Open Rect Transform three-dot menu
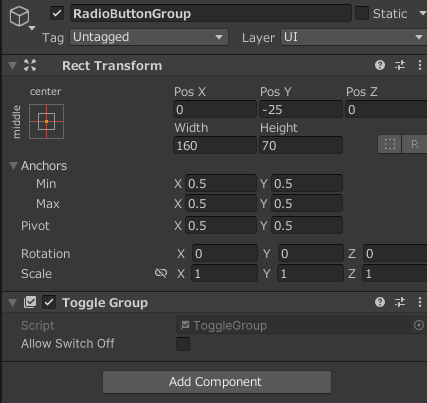Viewport: 427px width, 403px height. (420, 65)
